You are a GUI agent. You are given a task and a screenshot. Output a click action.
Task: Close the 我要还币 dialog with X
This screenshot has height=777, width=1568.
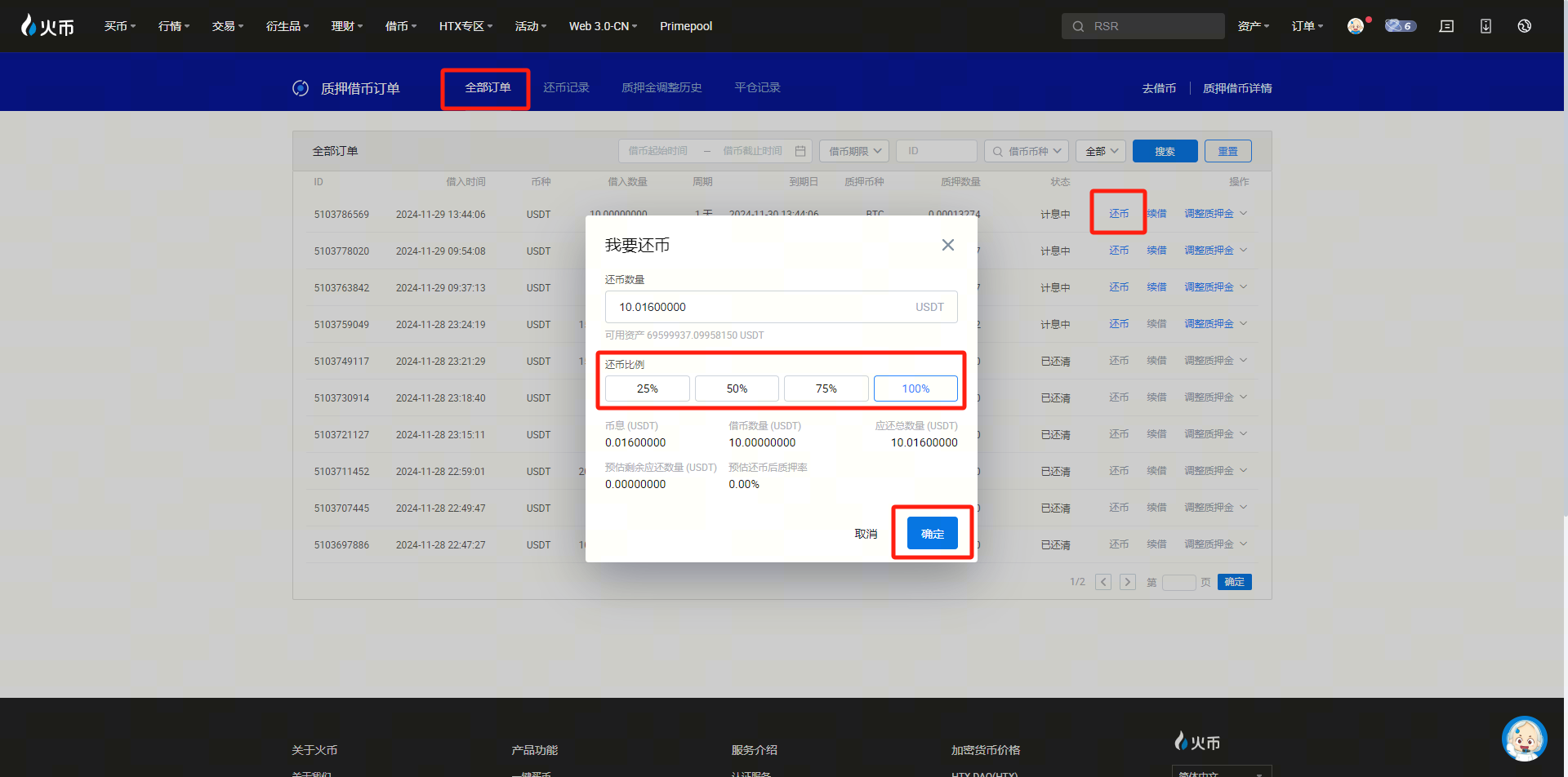coord(947,245)
